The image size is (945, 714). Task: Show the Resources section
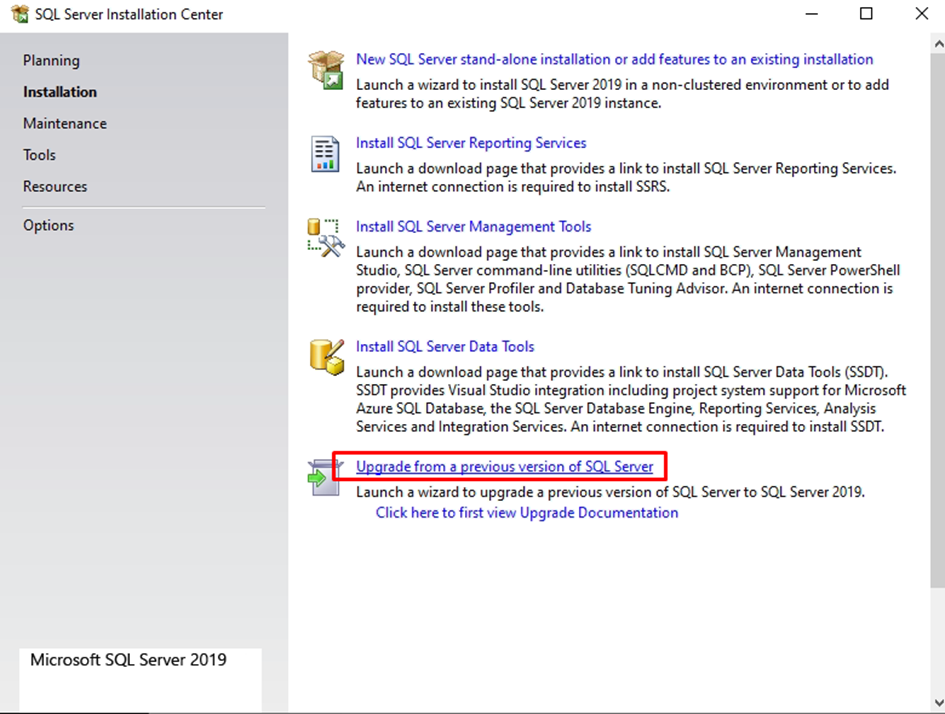[55, 186]
